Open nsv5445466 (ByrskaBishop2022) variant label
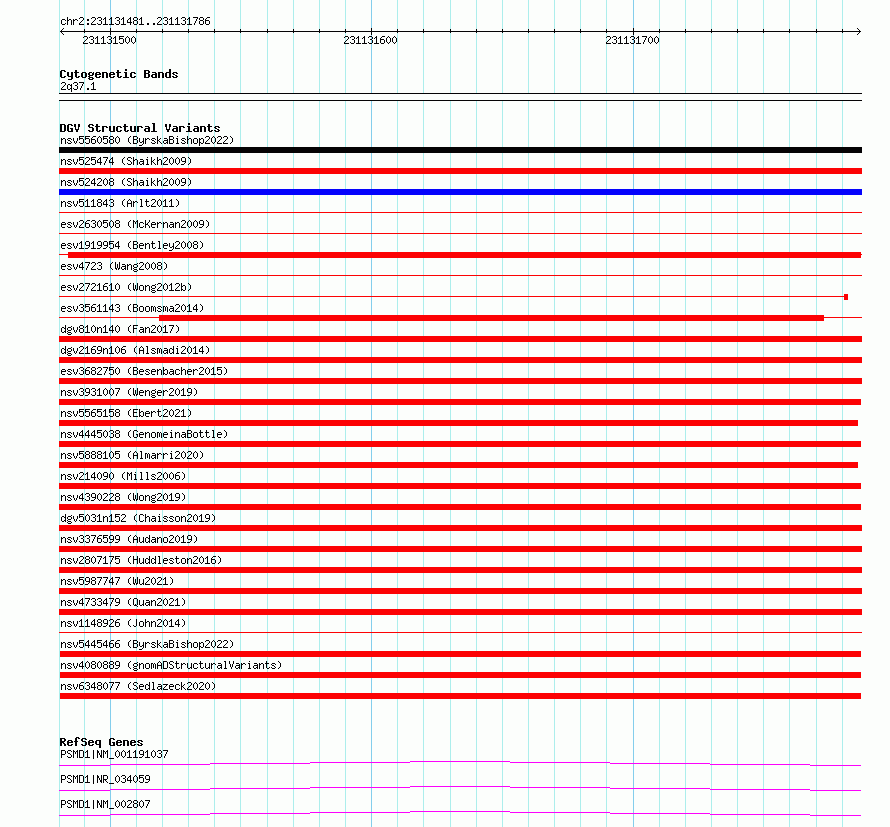Image resolution: width=890 pixels, height=827 pixels. click(147, 644)
